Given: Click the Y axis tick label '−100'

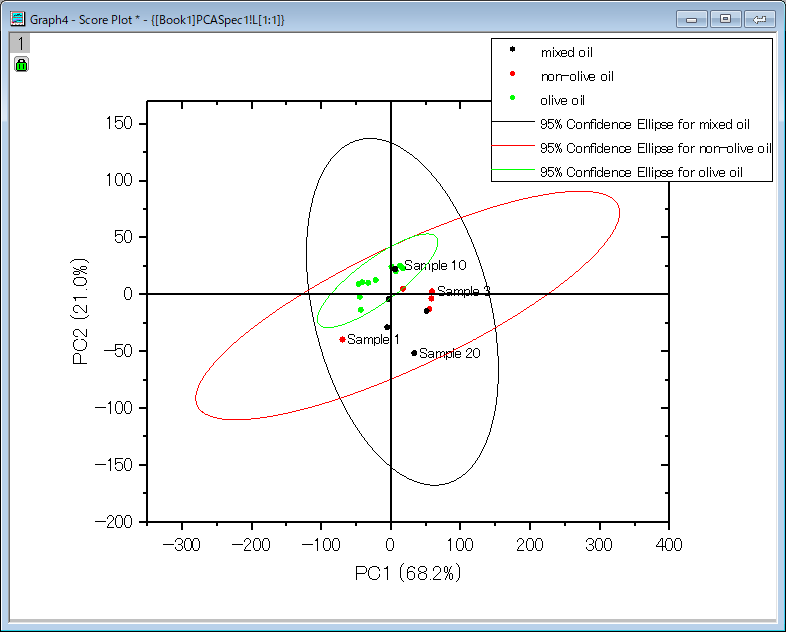Looking at the screenshot, I should pyautogui.click(x=114, y=407).
